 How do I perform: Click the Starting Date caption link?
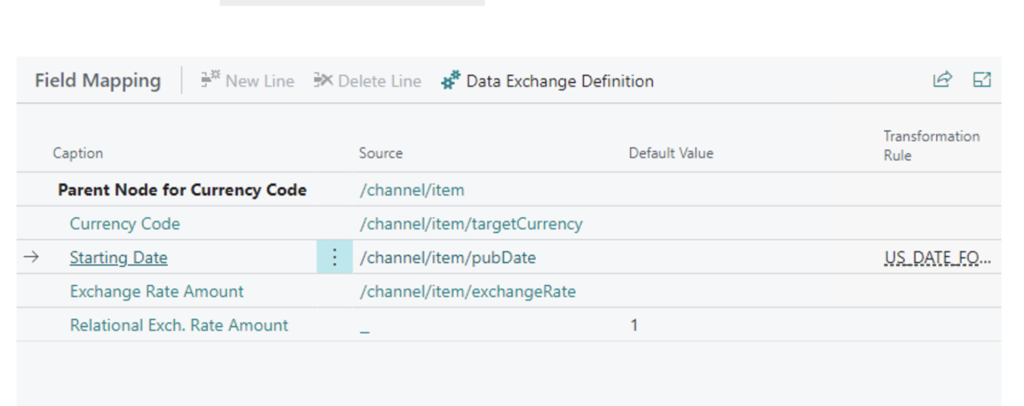118,258
